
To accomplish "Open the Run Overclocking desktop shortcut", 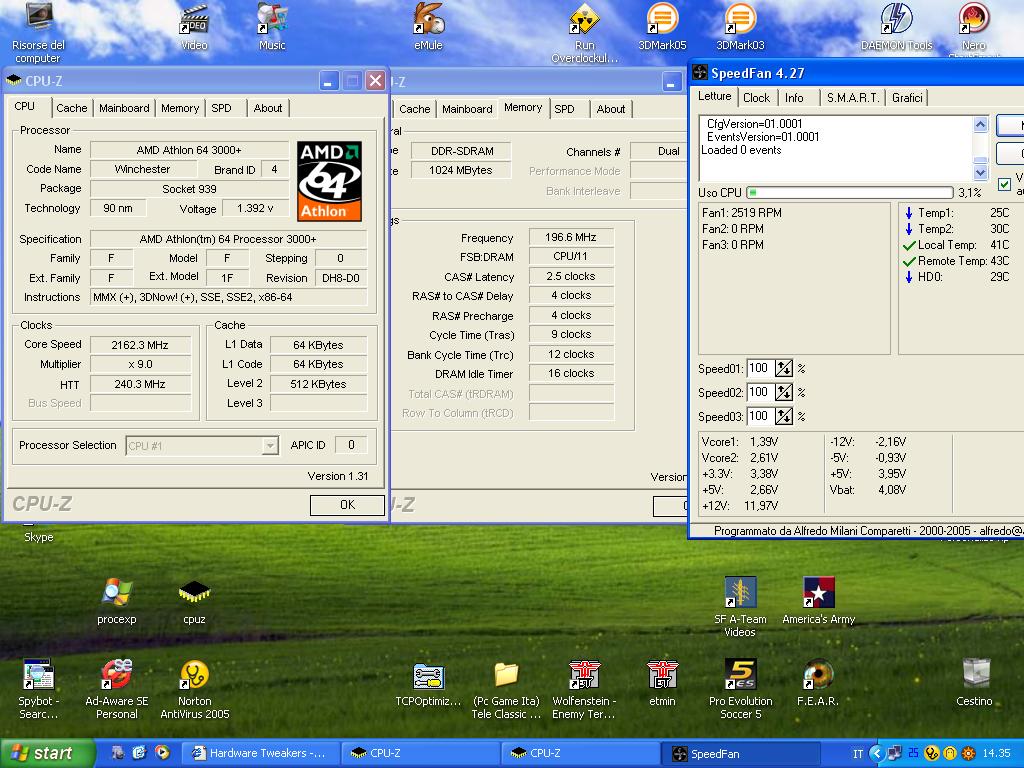I will pos(584,34).
